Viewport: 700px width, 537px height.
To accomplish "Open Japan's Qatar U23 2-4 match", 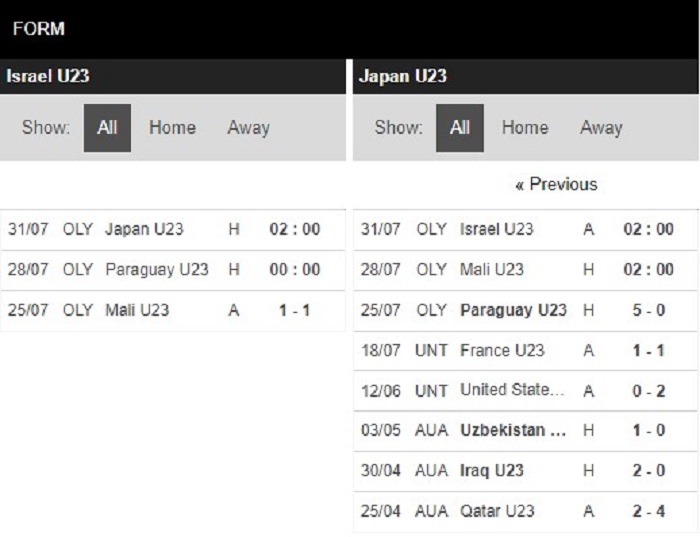I will point(525,512).
